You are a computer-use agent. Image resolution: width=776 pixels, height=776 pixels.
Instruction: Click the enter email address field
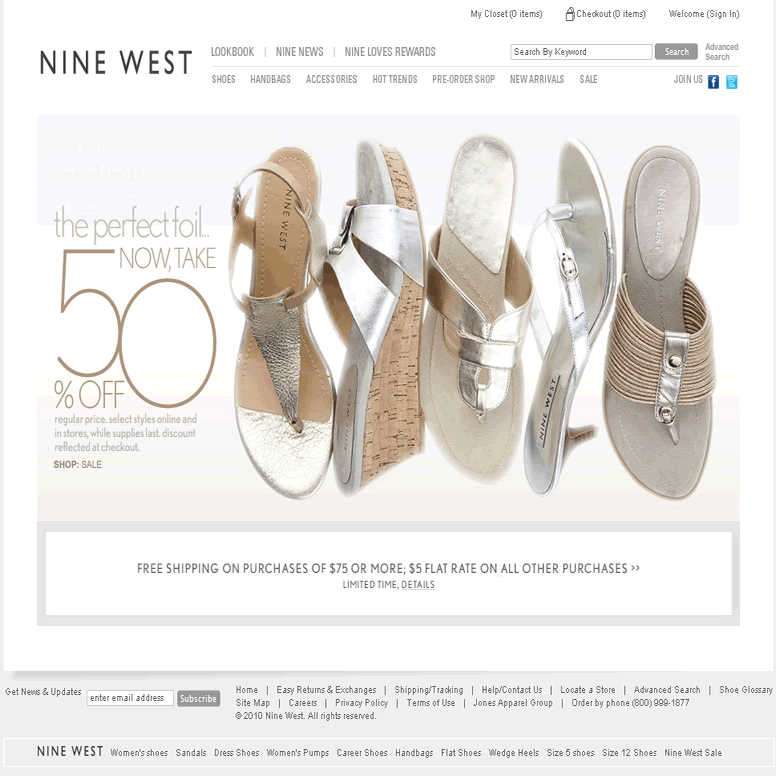pos(130,698)
